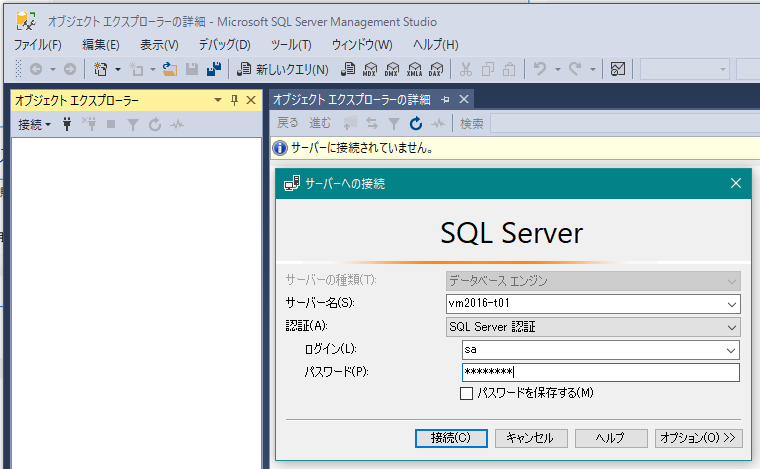The image size is (760, 469).
Task: Click 戻る in Details toolbar
Action: tap(287, 123)
